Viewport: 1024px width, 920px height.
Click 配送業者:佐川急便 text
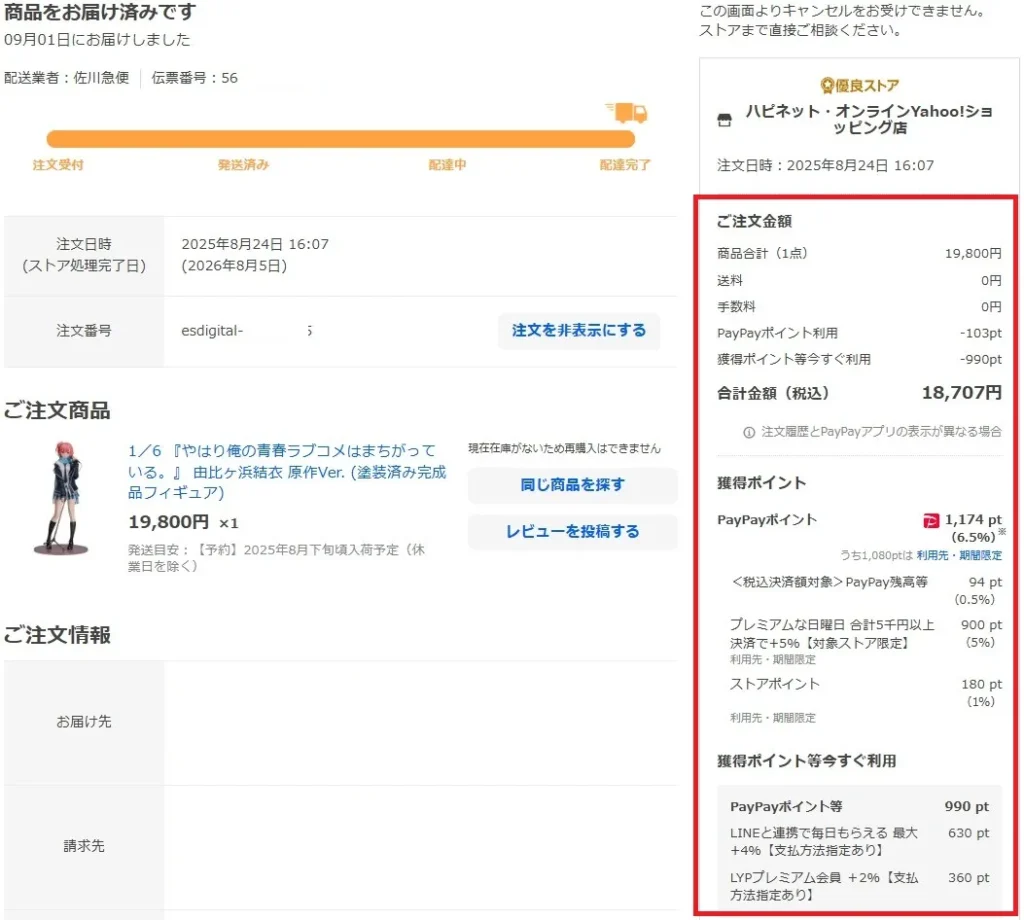click(67, 78)
